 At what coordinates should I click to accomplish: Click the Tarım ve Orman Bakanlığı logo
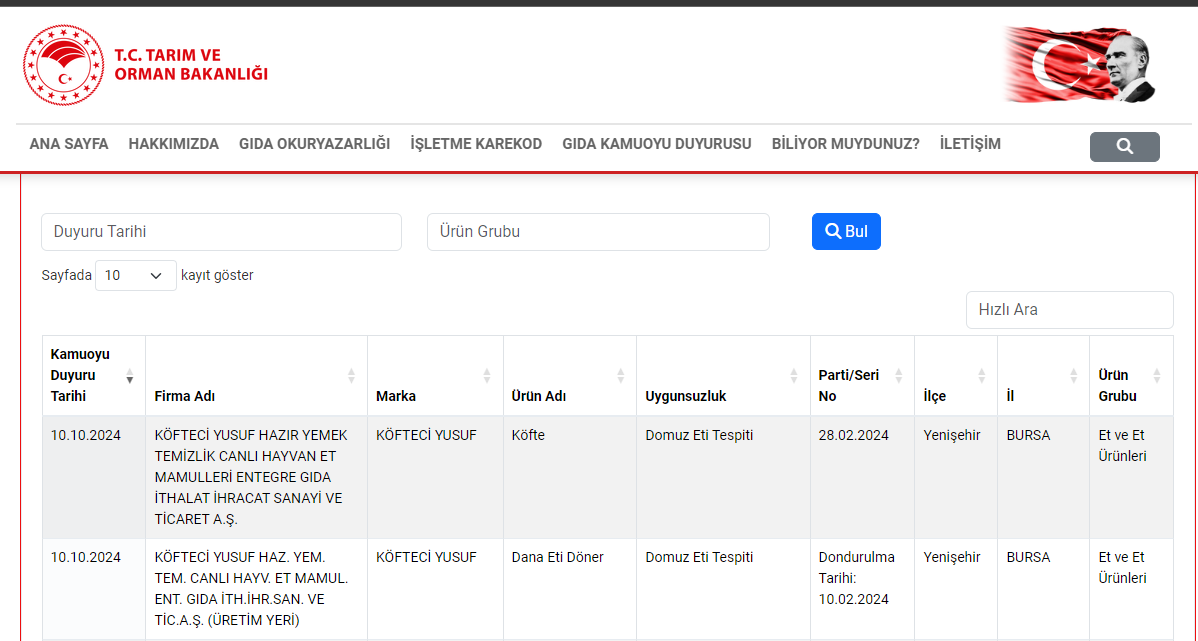pyautogui.click(x=145, y=65)
